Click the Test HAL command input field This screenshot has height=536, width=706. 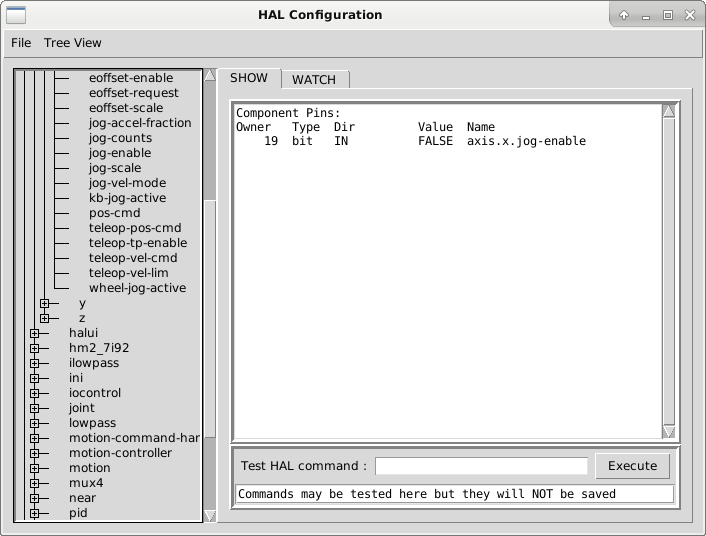pyautogui.click(x=481, y=466)
